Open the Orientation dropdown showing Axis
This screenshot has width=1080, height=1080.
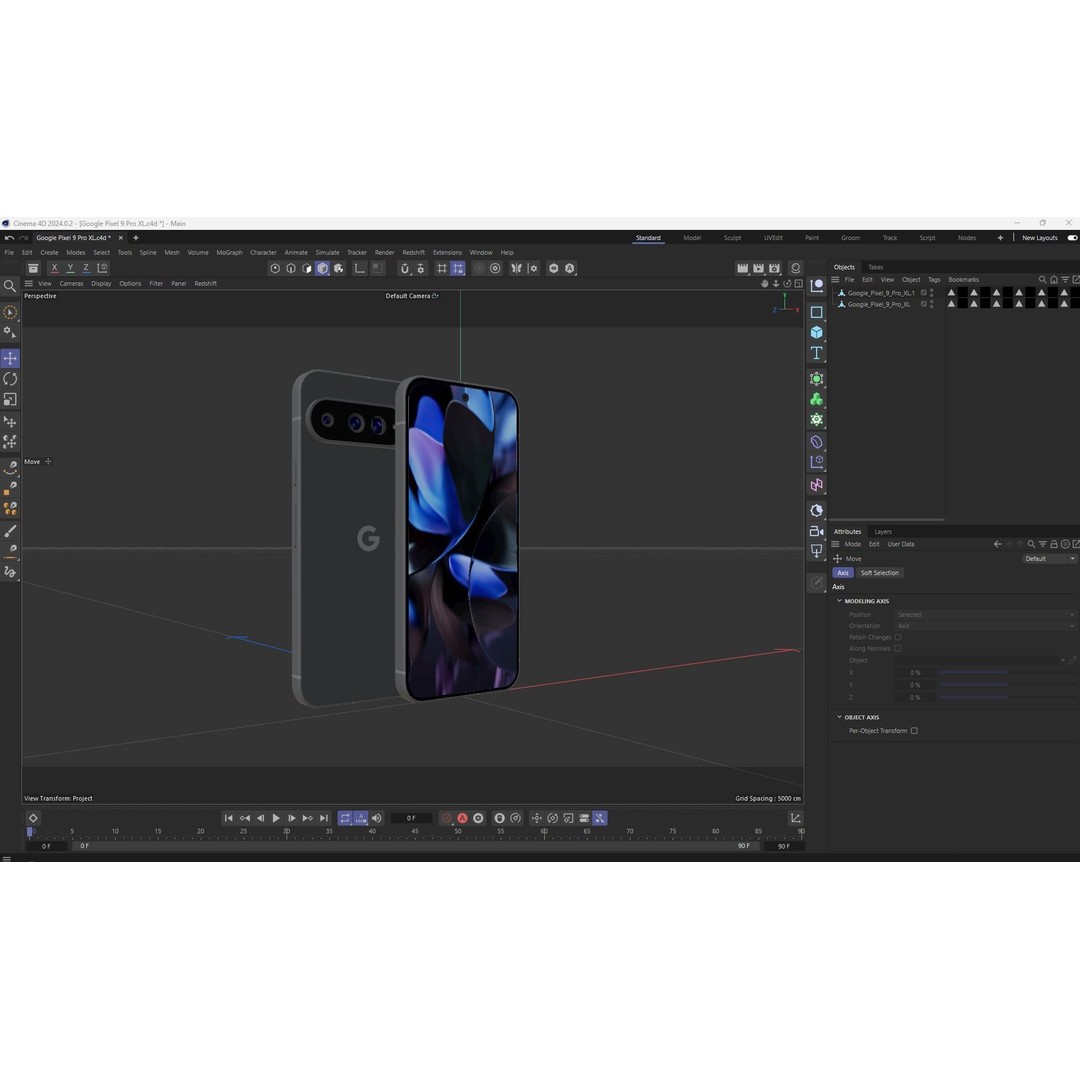pos(986,626)
